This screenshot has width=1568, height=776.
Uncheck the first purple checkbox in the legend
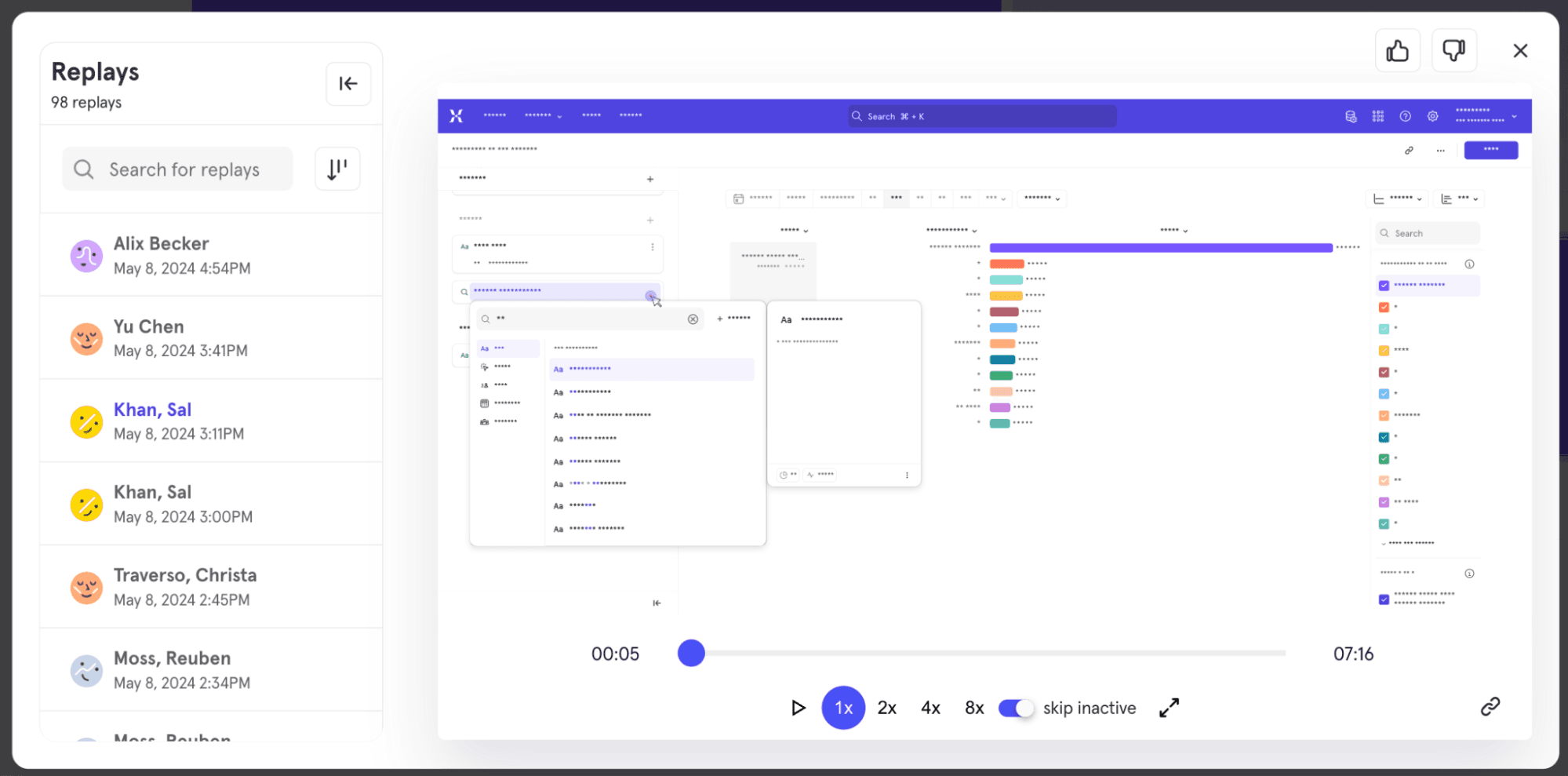(x=1384, y=286)
